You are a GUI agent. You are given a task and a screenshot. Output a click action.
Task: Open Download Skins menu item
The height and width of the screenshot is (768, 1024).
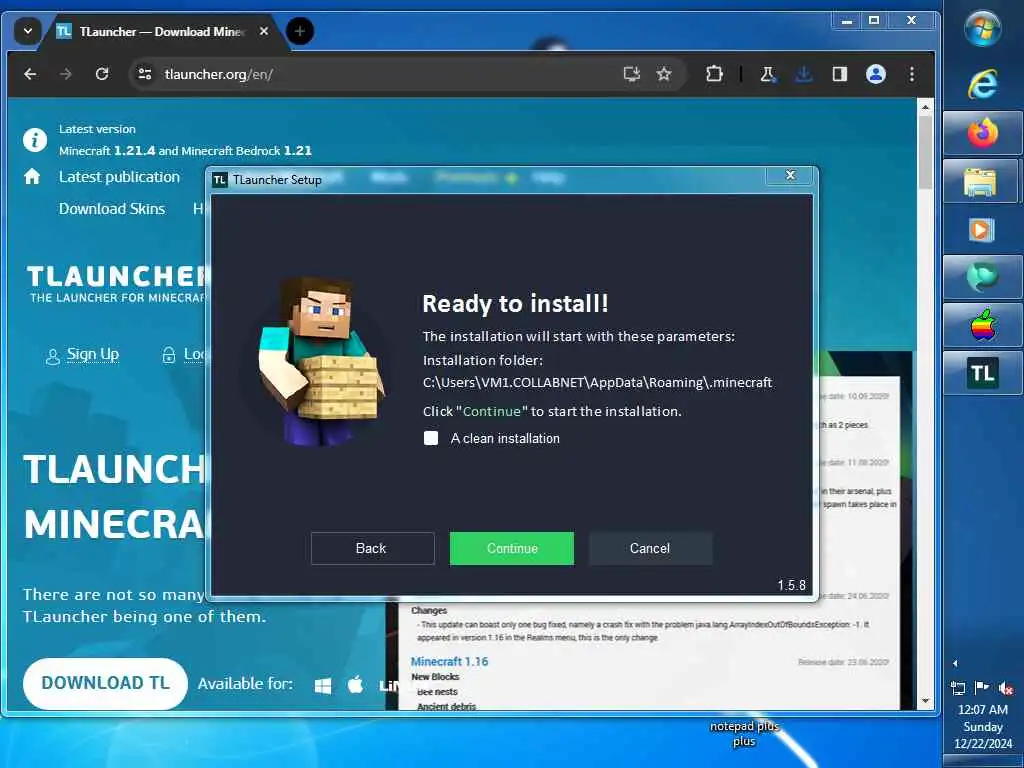click(112, 209)
